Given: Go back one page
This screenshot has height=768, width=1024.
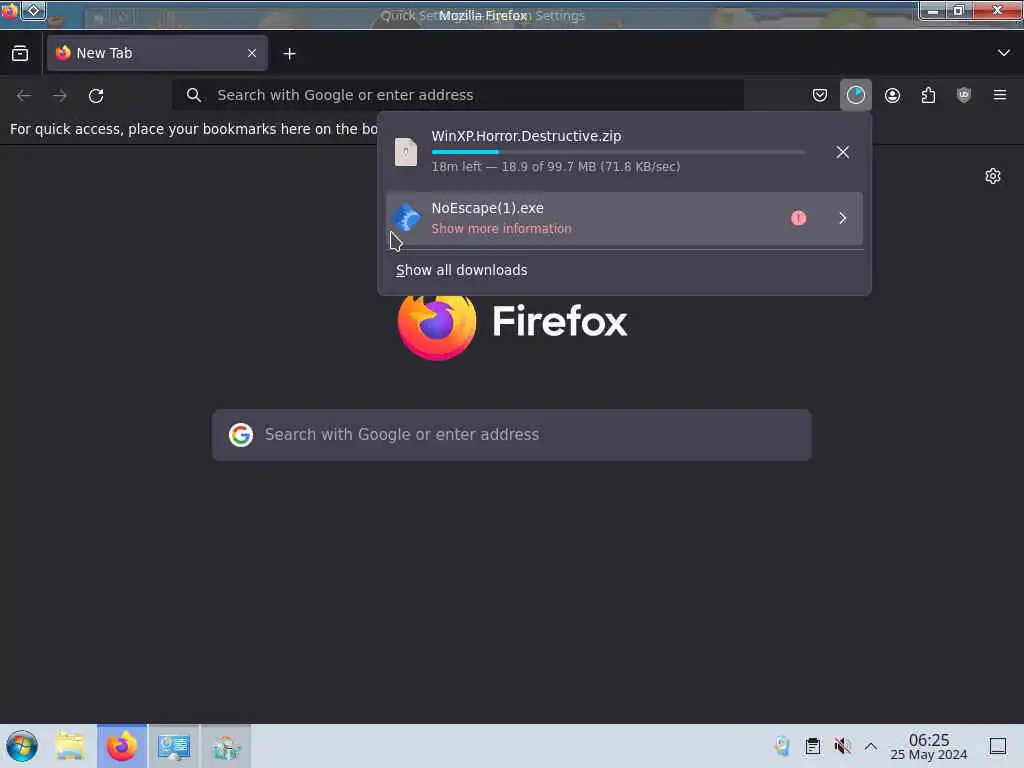Looking at the screenshot, I should 24,95.
